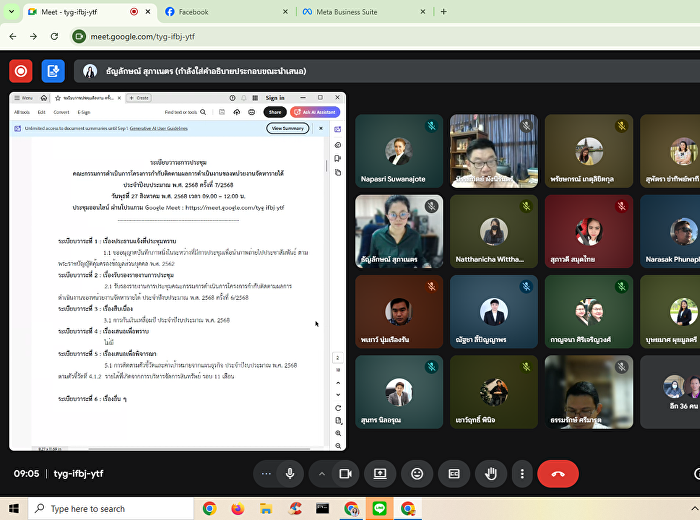Click the View Summary button in the document
Image resolution: width=700 pixels, height=520 pixels.
[287, 128]
